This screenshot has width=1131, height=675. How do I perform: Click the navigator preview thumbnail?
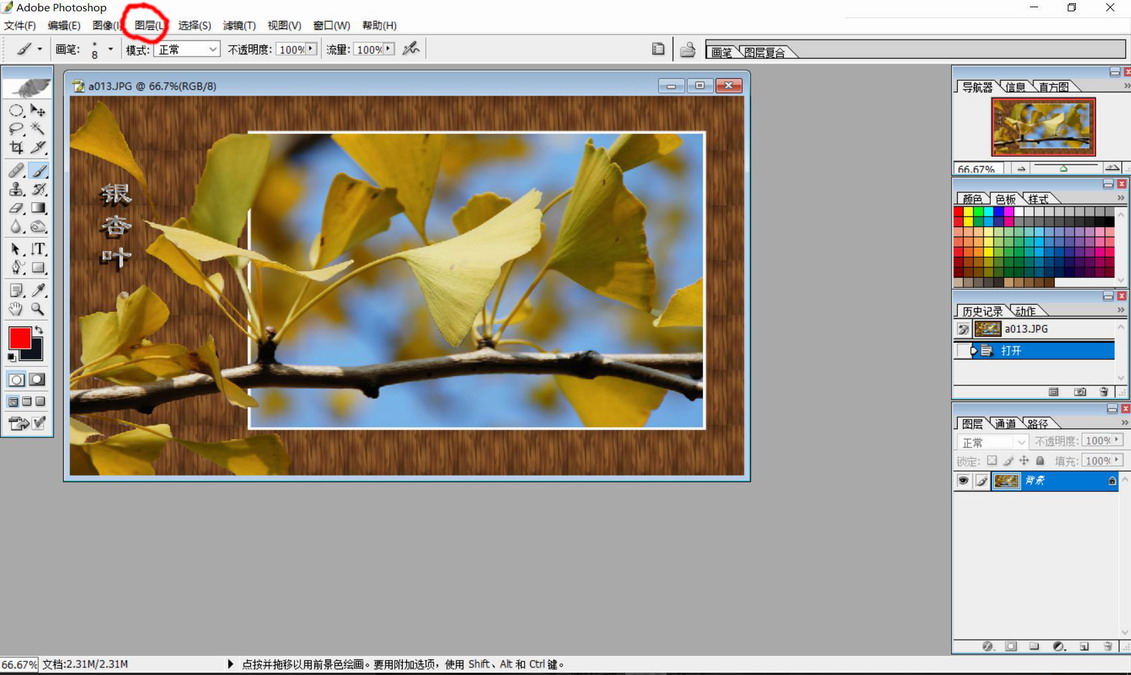(x=1043, y=126)
